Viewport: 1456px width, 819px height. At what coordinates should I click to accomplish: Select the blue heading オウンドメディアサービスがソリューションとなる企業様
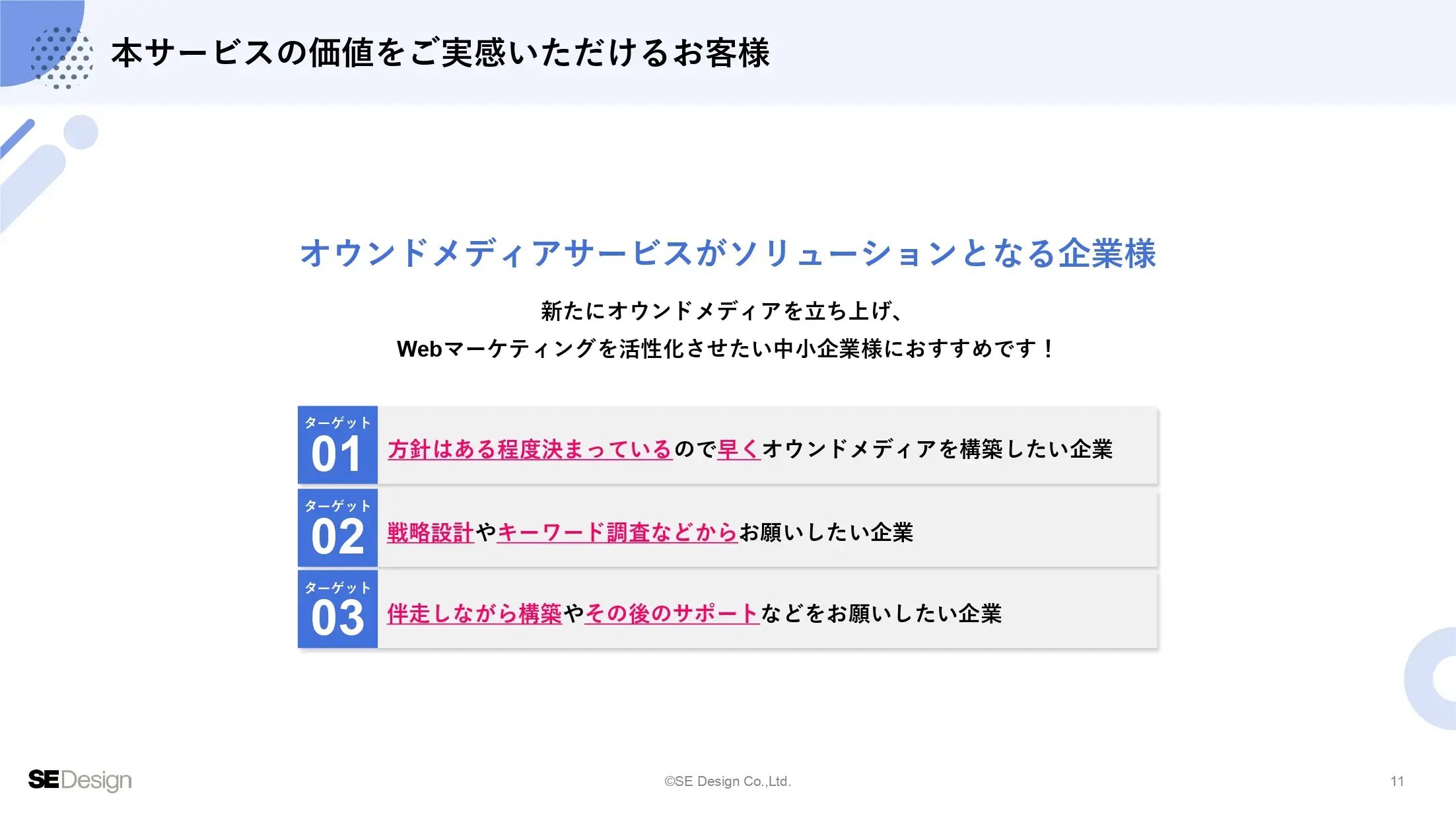[x=728, y=254]
